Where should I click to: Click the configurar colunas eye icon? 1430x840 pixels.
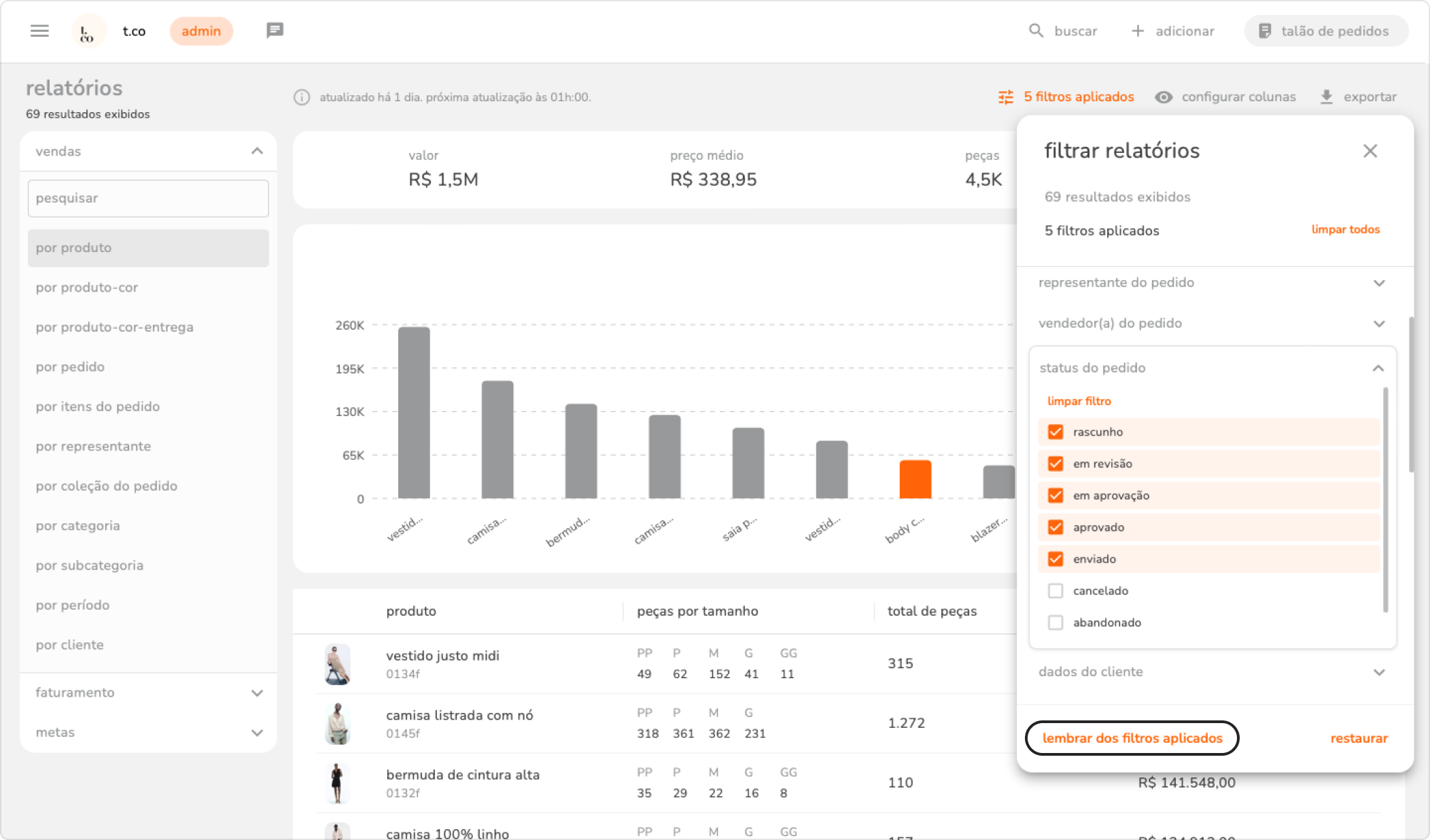click(x=1164, y=97)
